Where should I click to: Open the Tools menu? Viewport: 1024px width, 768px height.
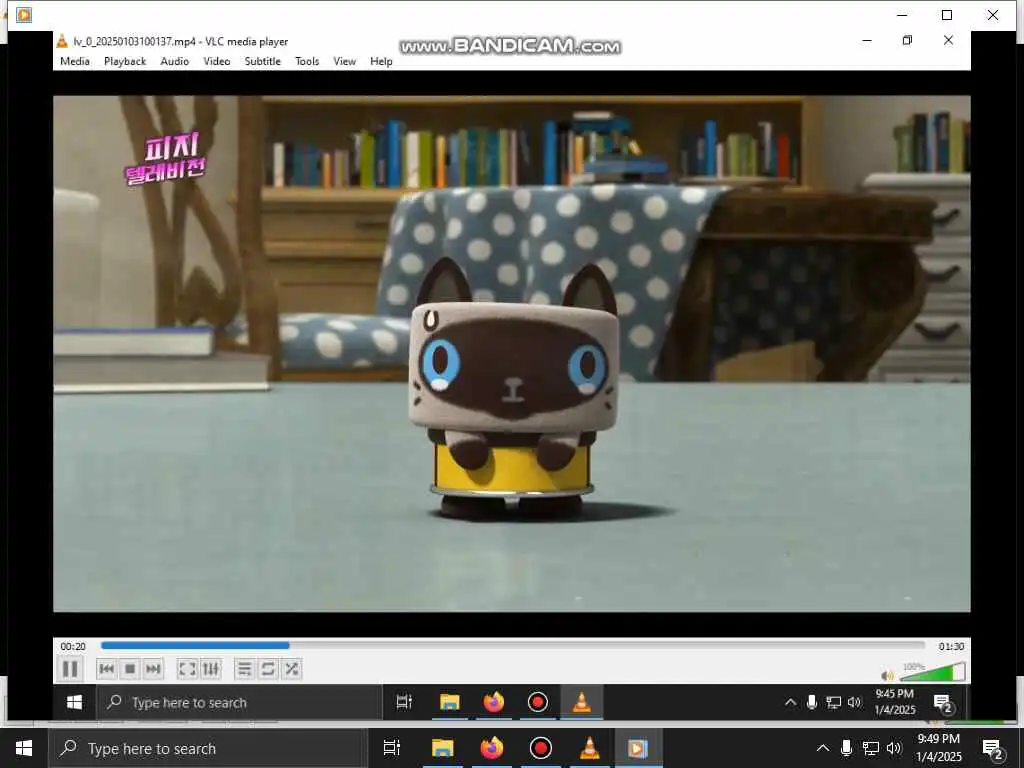tap(307, 61)
